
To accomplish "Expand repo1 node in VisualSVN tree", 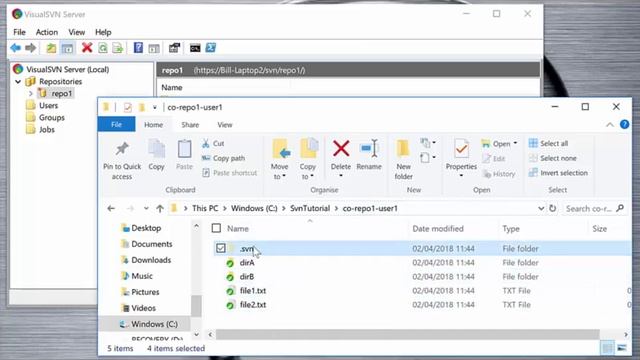I will tap(30, 93).
